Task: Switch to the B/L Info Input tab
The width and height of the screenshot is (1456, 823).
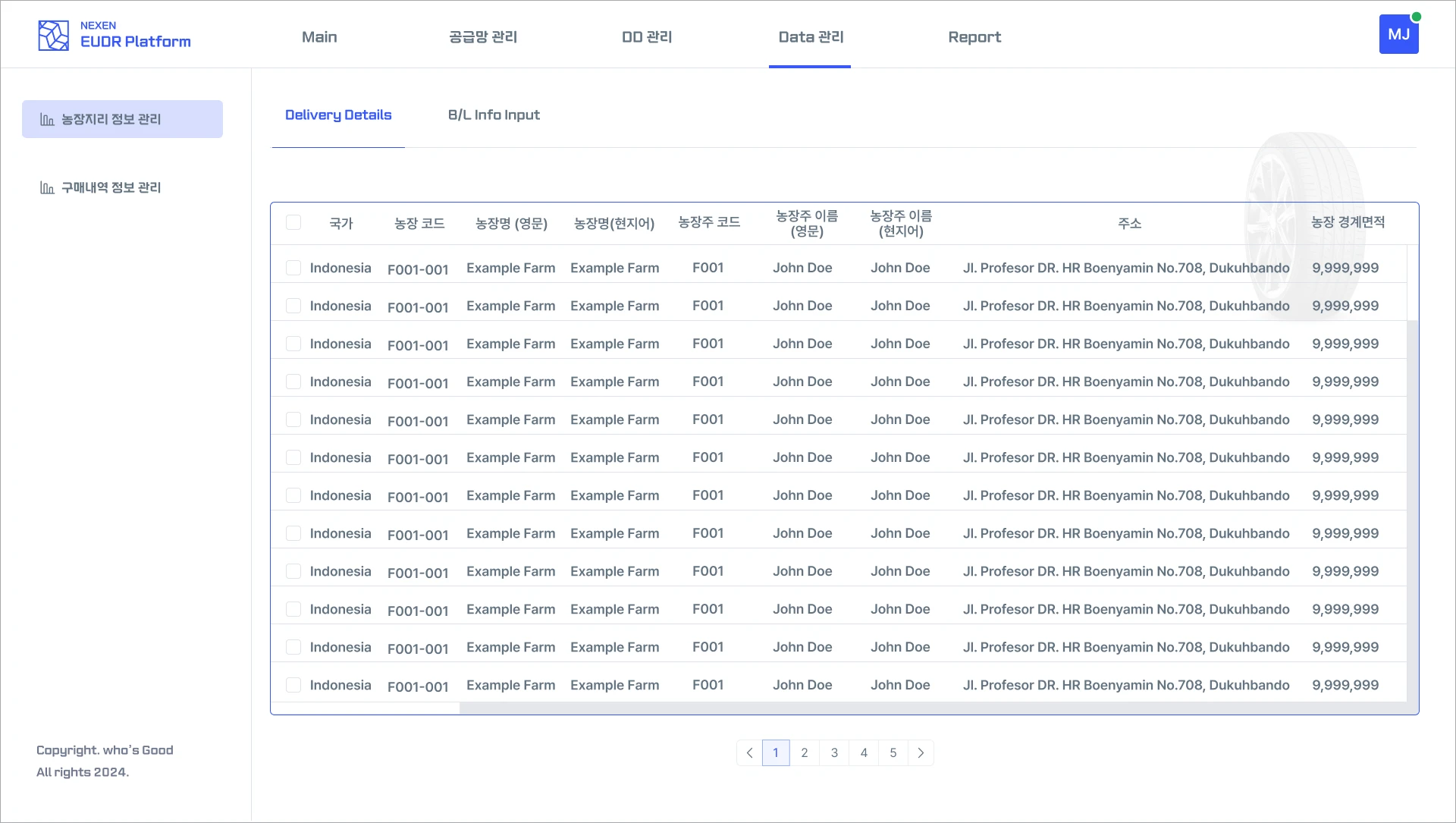Action: pos(494,115)
